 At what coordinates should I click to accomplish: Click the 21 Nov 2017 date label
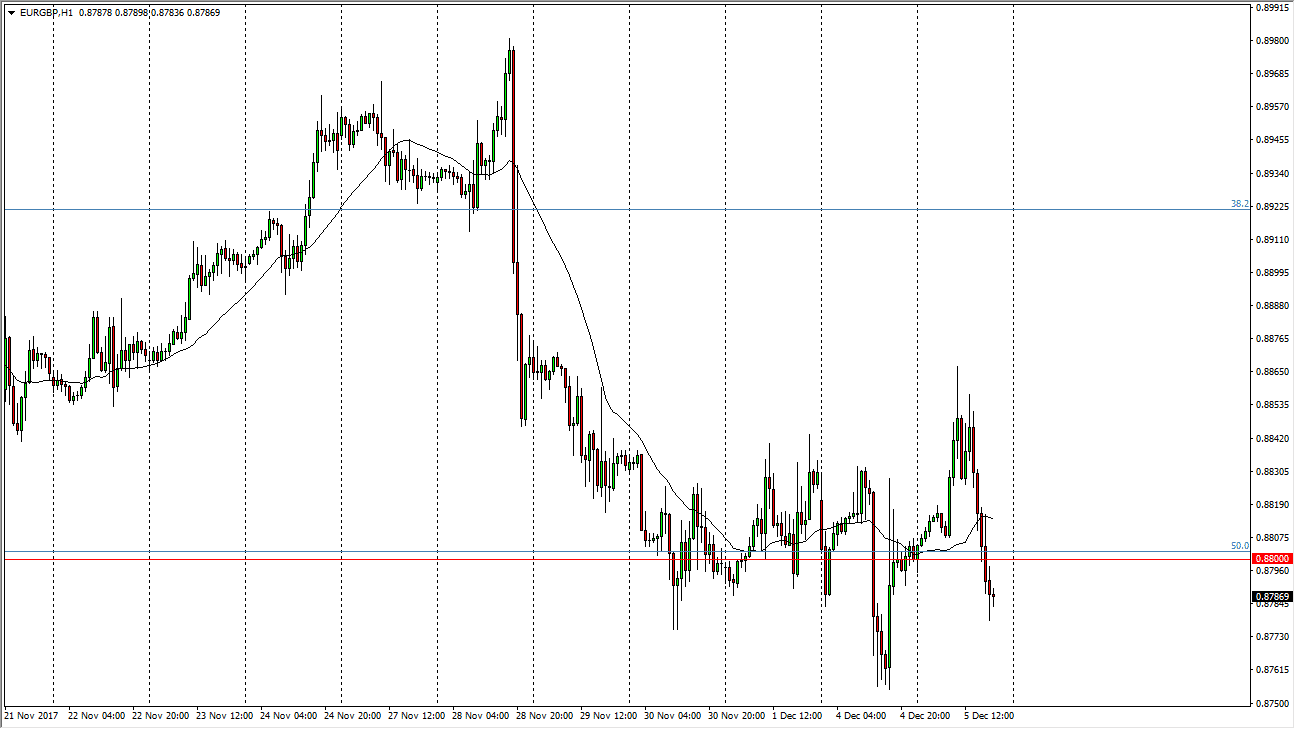click(33, 716)
